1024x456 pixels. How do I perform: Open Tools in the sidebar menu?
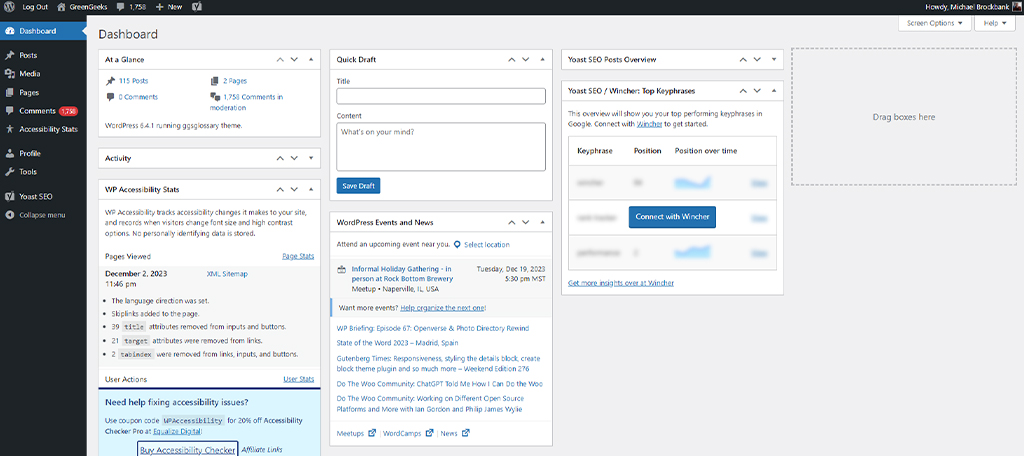click(43, 172)
